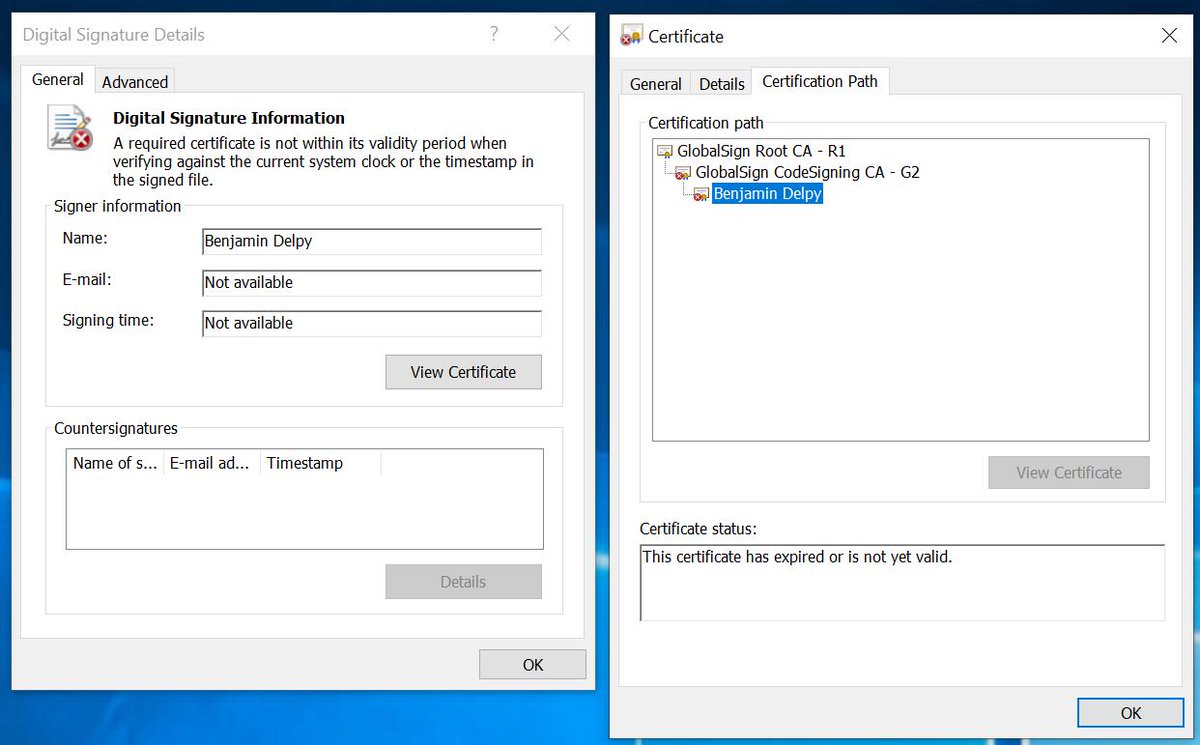
Task: Close the Certificate window
Action: click(1169, 36)
